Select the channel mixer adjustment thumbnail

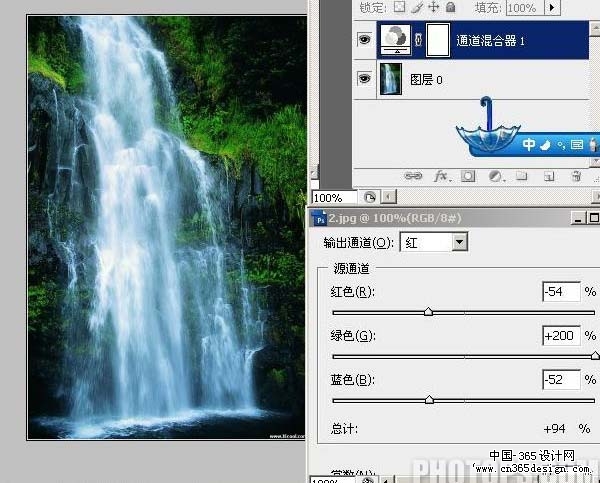[x=395, y=40]
